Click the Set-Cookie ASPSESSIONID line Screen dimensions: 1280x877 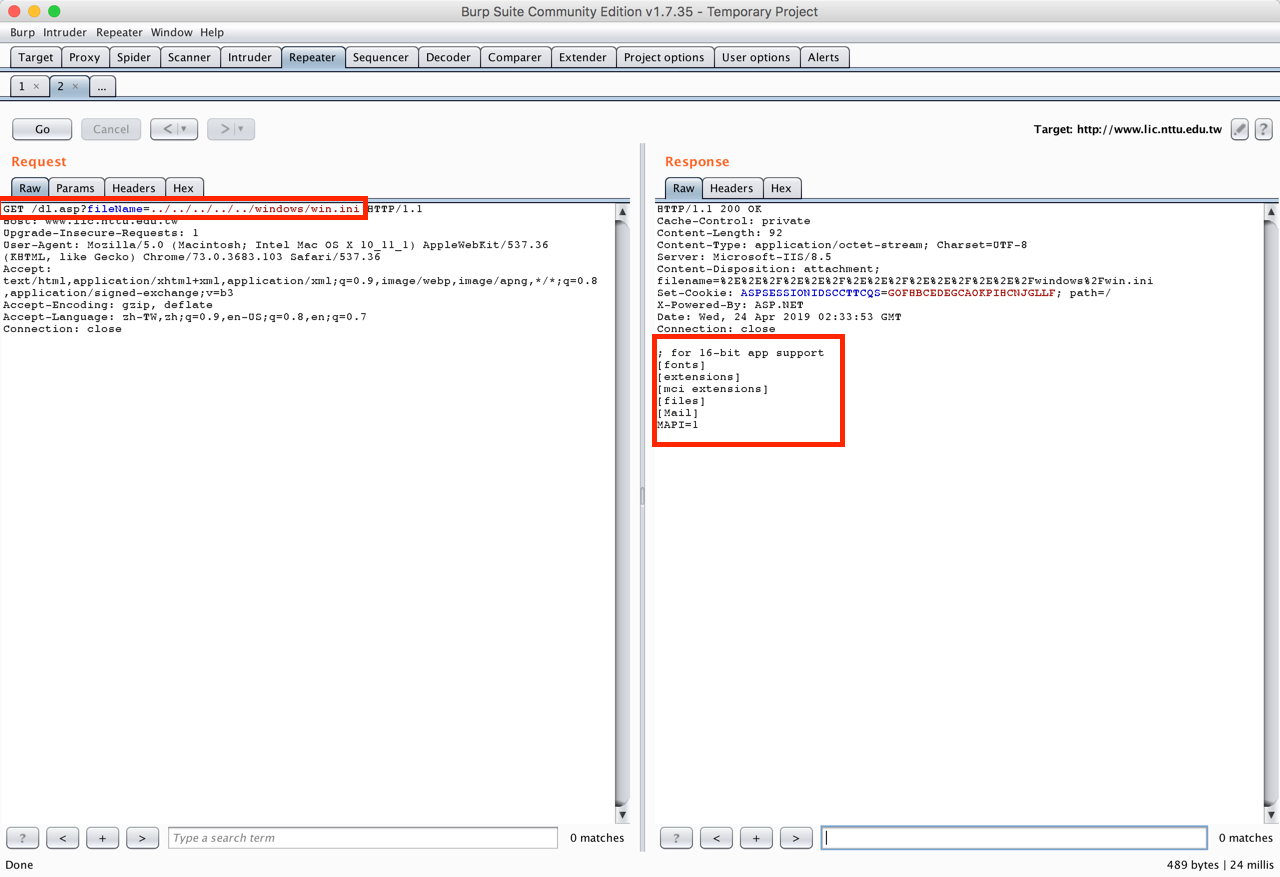(x=883, y=293)
